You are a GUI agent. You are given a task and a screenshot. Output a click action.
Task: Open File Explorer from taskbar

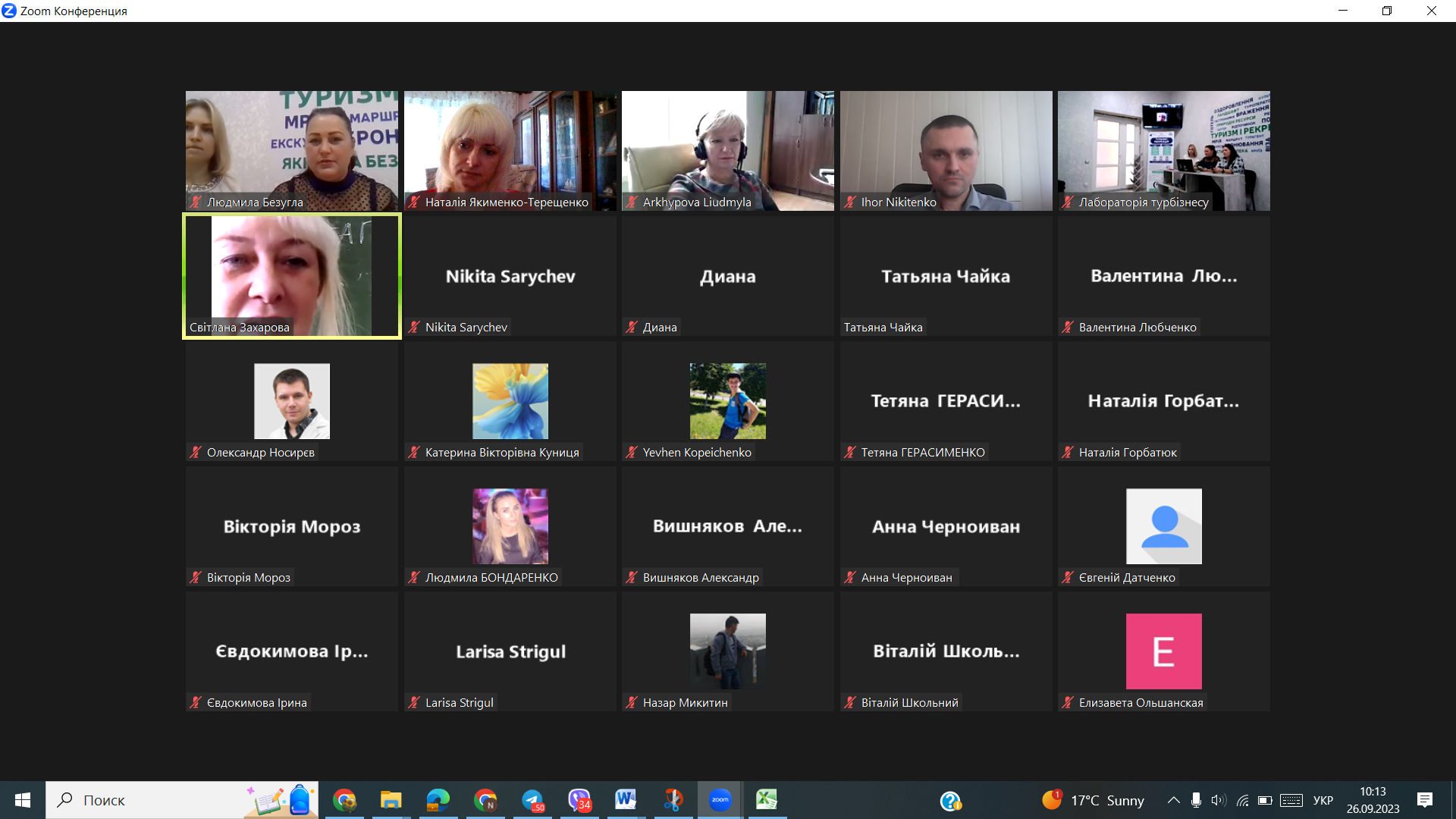coord(391,800)
